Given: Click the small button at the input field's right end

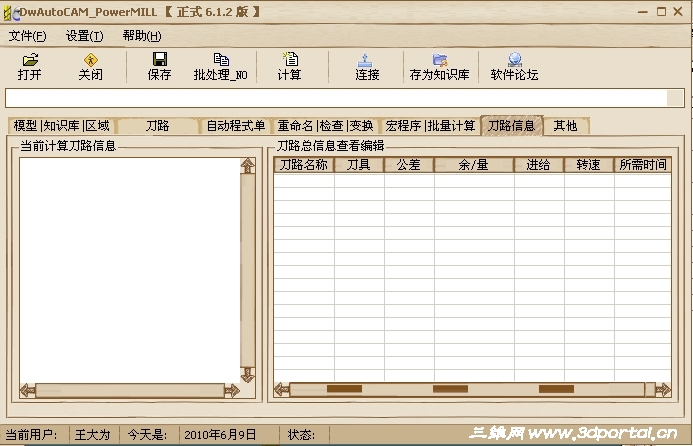Looking at the screenshot, I should (x=675, y=98).
